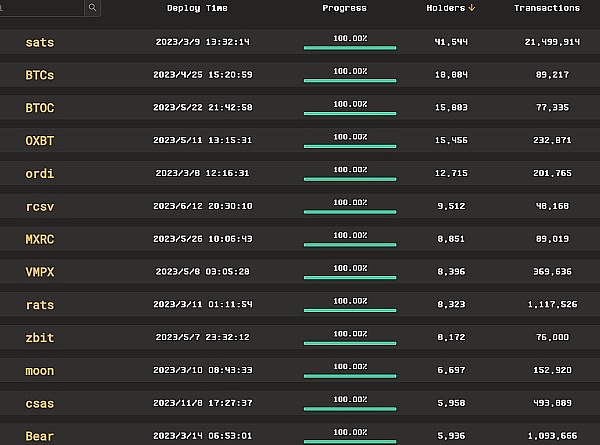Viewport: 600px width, 445px height.
Task: Open the zbit token
Action: (40, 338)
